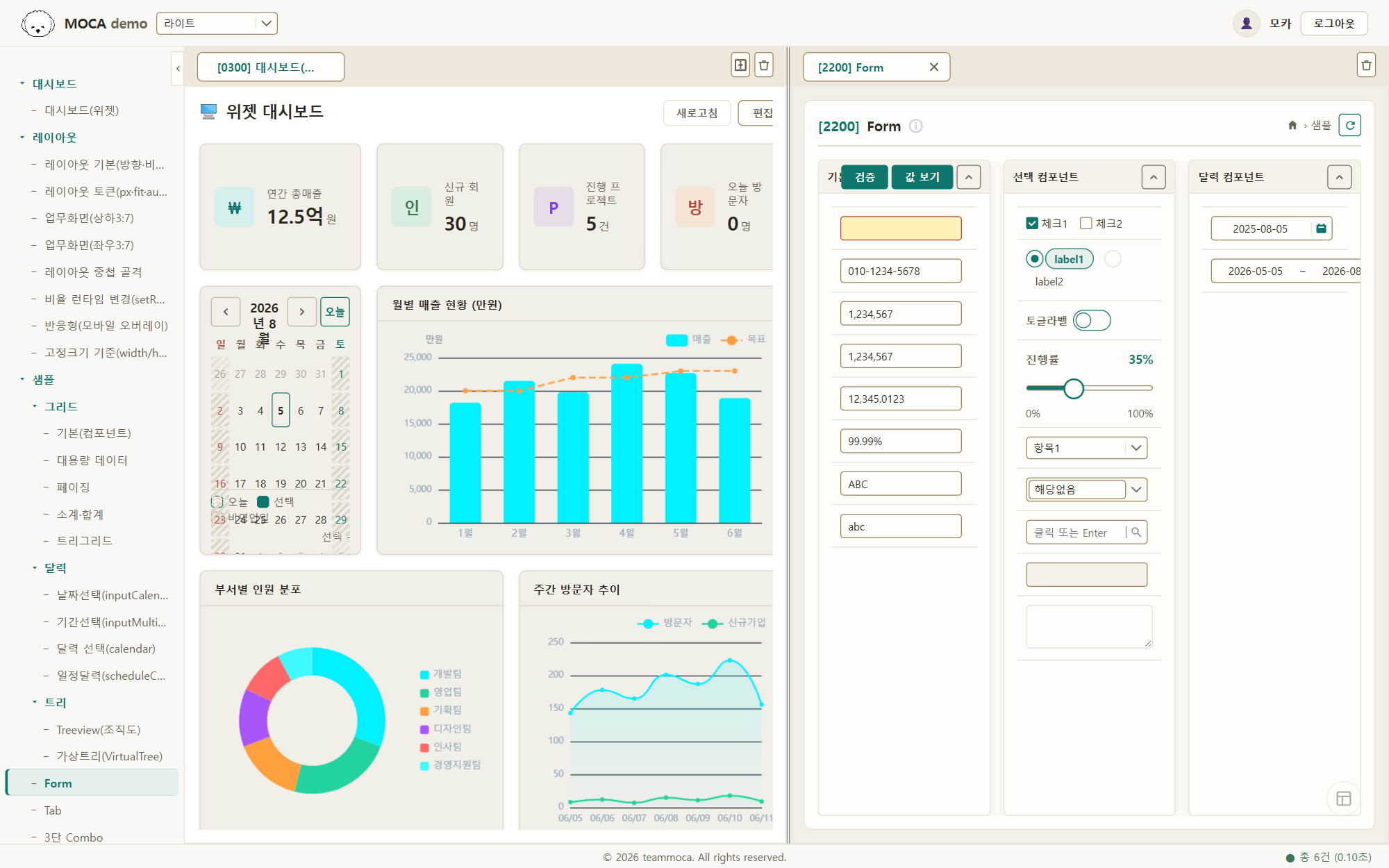
Task: Uncheck the 체크1 checkbox
Action: [1032, 223]
